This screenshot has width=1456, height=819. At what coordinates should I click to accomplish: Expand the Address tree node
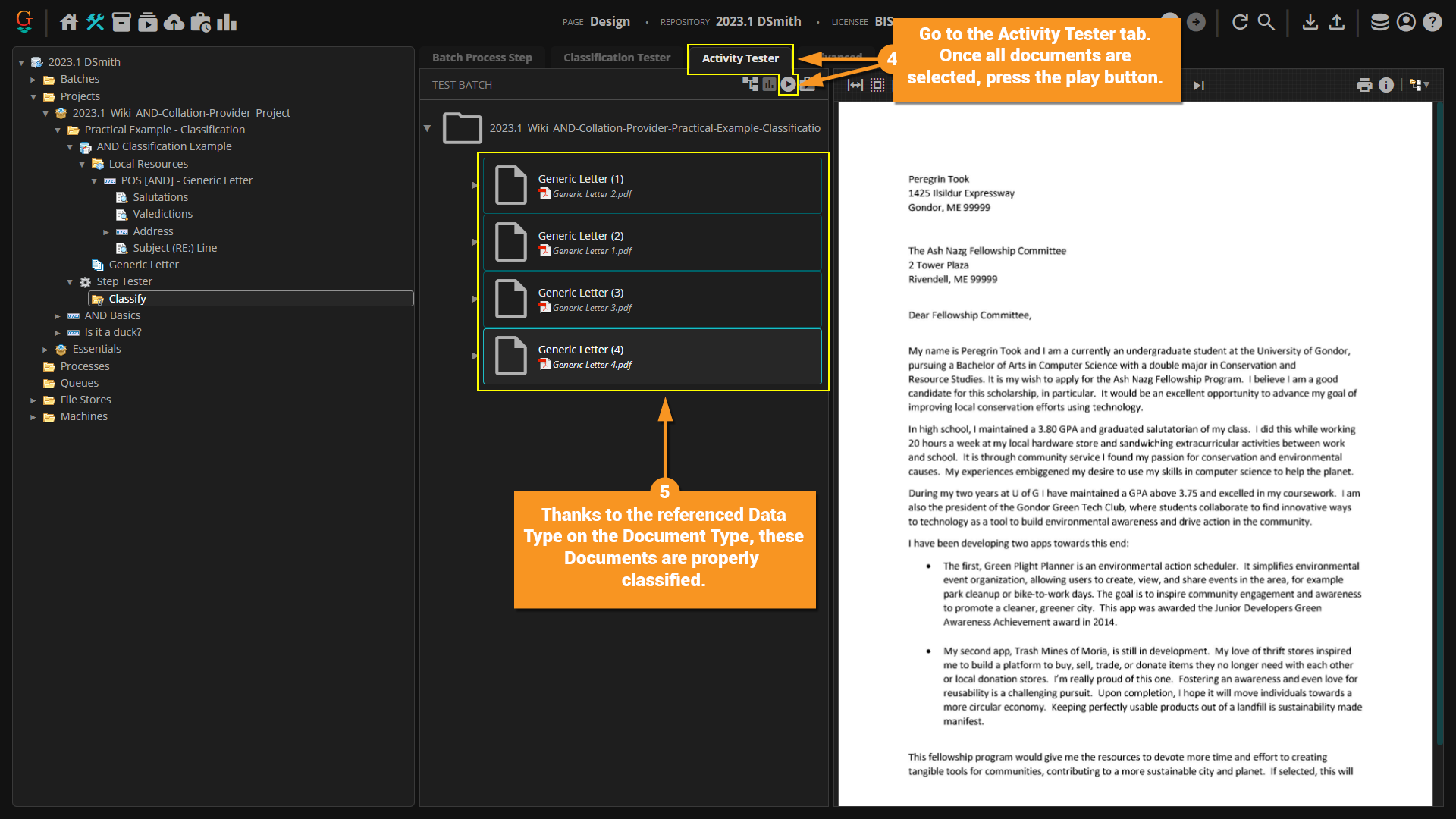(106, 231)
